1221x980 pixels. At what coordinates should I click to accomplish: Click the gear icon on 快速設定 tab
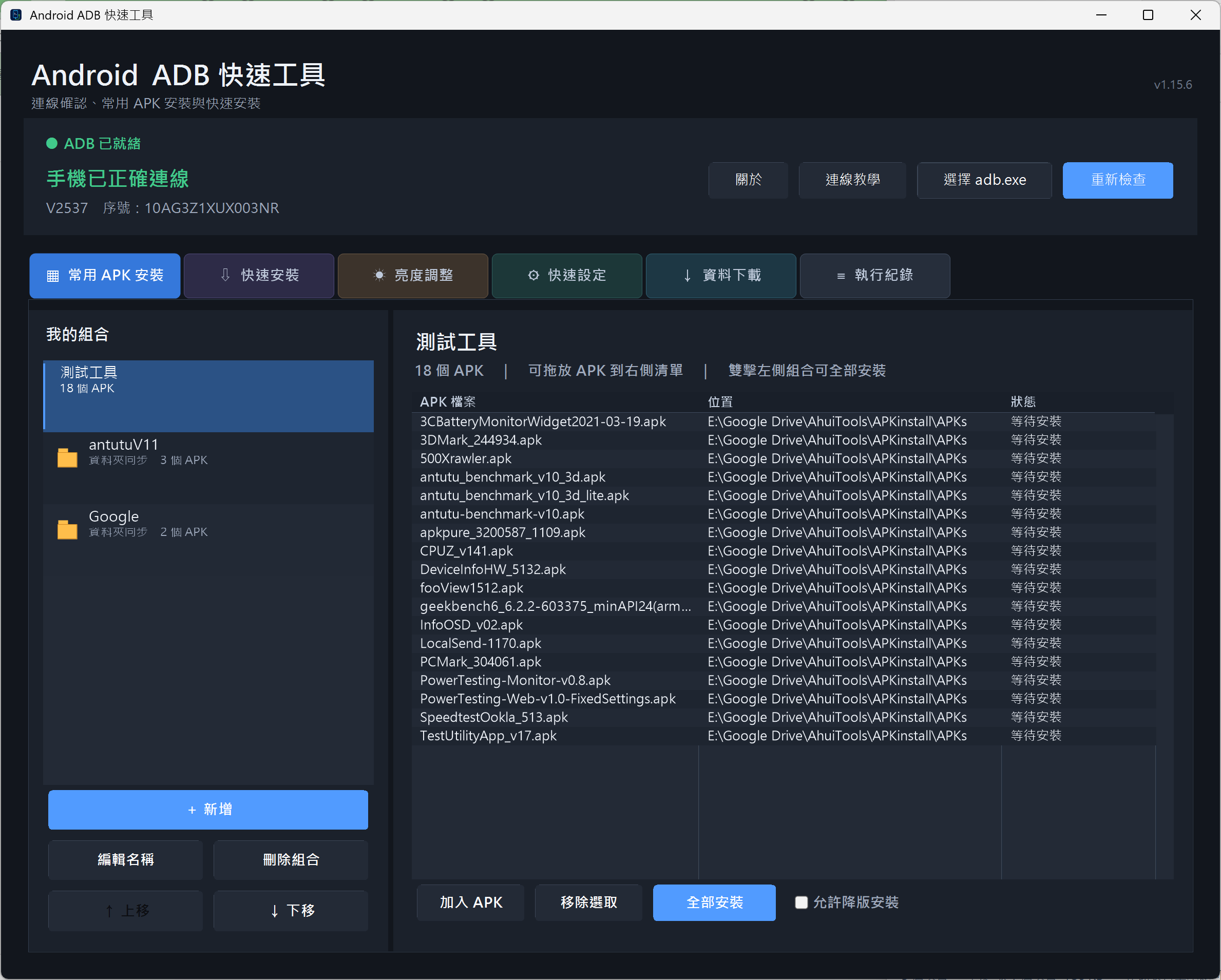point(533,275)
